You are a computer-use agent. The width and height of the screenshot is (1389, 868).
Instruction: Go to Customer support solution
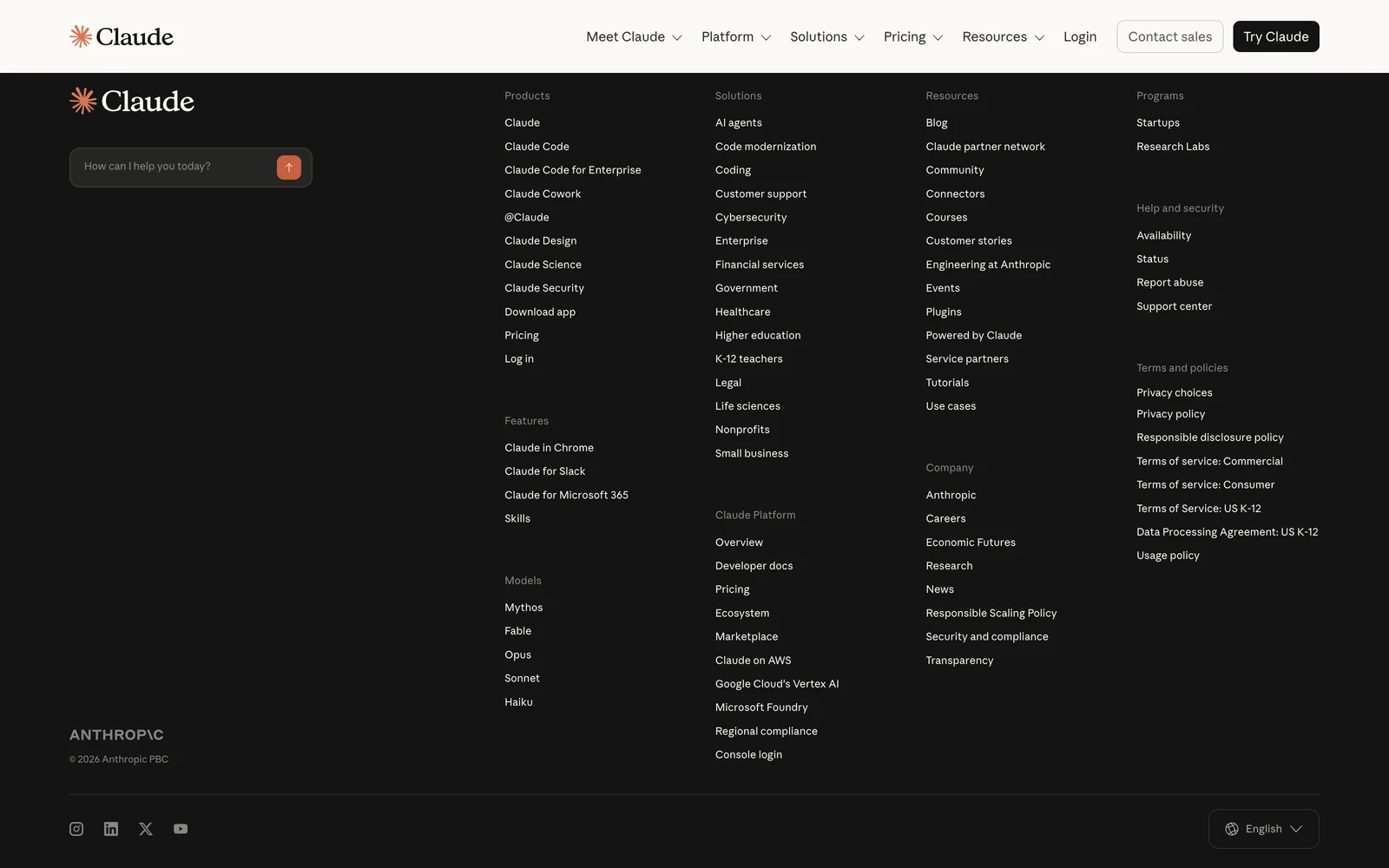click(x=761, y=194)
